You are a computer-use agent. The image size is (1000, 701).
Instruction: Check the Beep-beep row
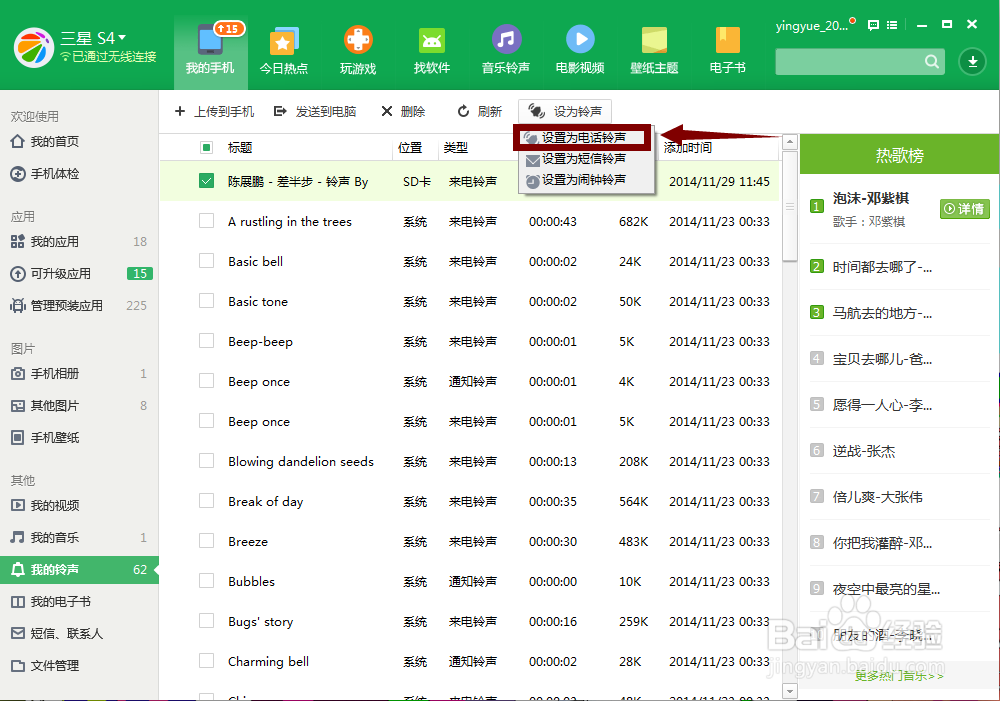tap(206, 341)
